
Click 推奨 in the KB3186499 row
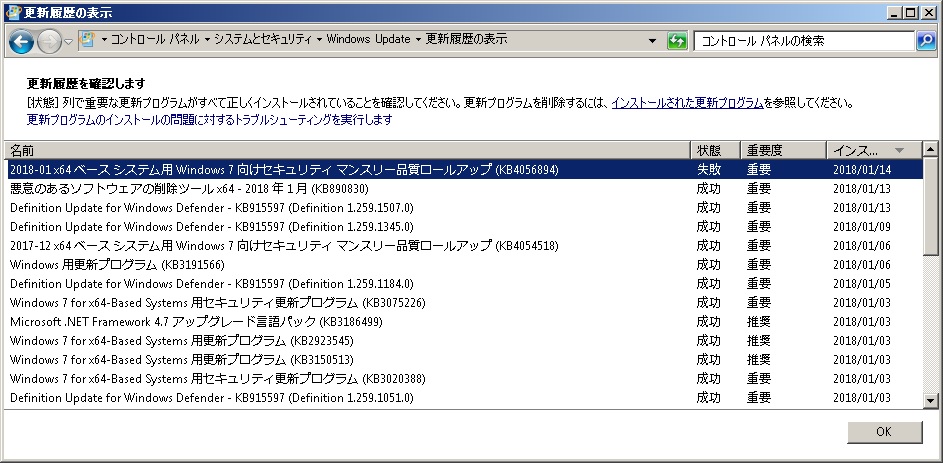click(759, 322)
